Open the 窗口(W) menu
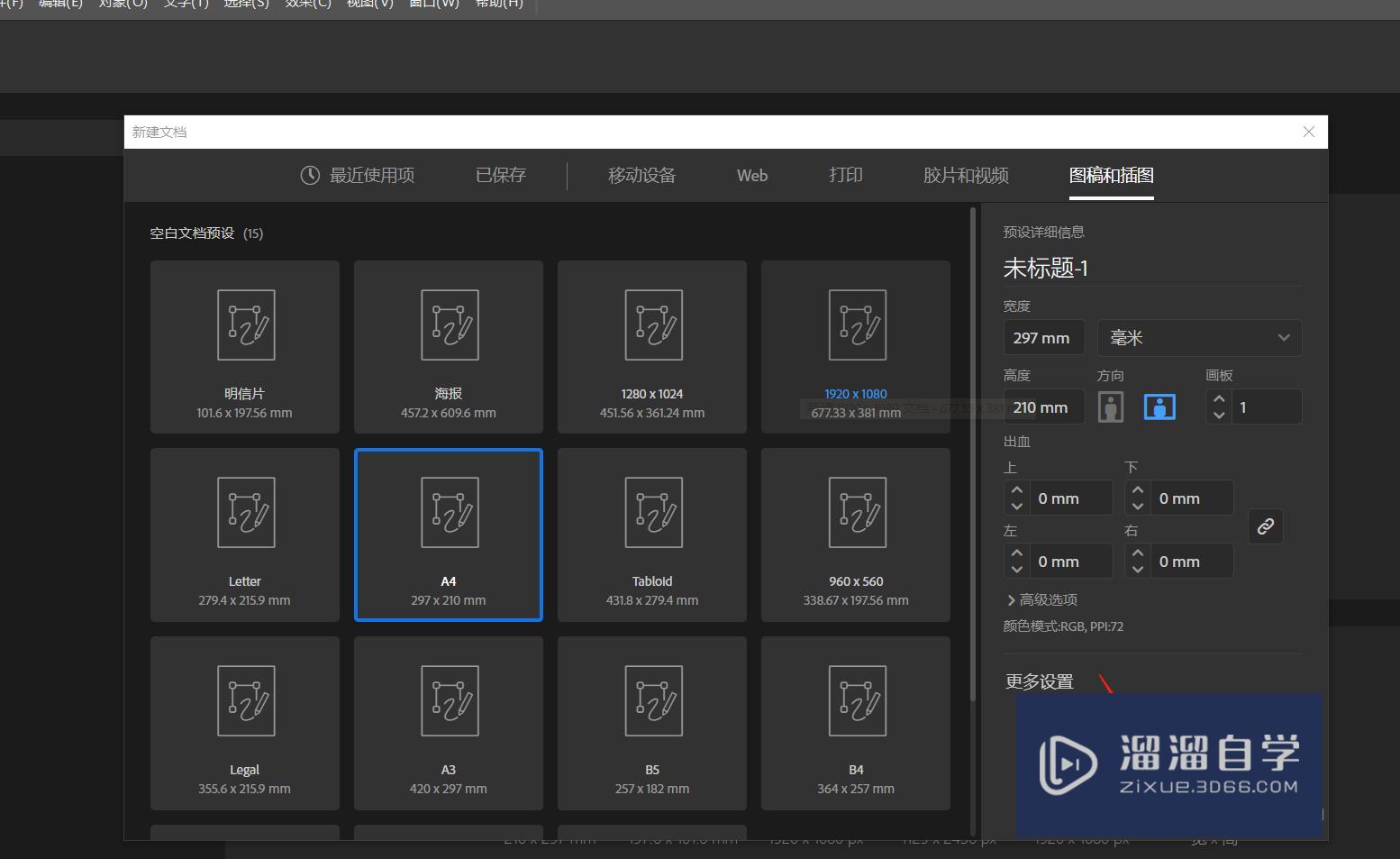This screenshot has width=1400, height=859. click(x=434, y=5)
